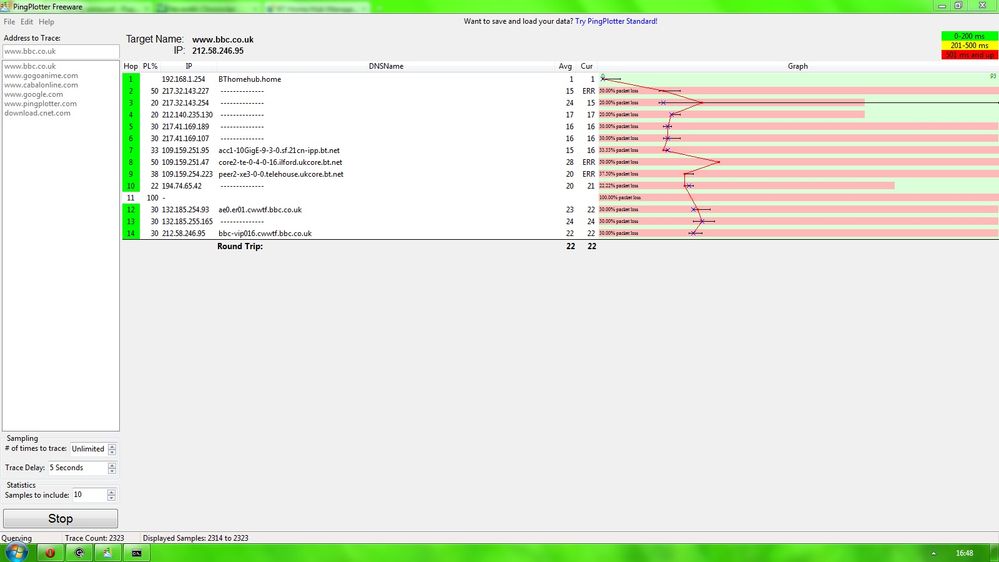Select www.bbc.co.uk in the history list

point(30,66)
